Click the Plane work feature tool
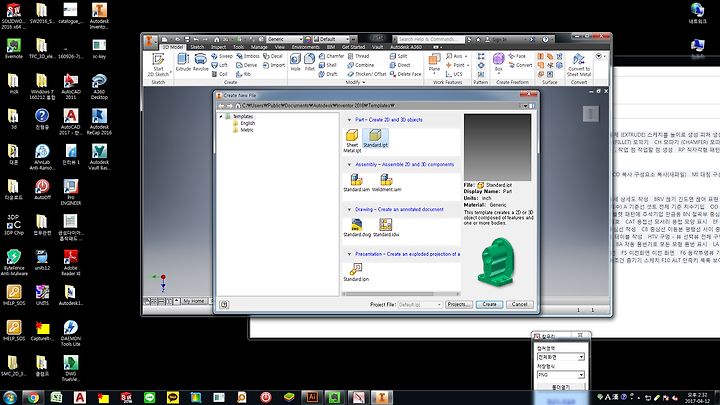Image resolution: width=720 pixels, height=405 pixels. click(x=434, y=63)
